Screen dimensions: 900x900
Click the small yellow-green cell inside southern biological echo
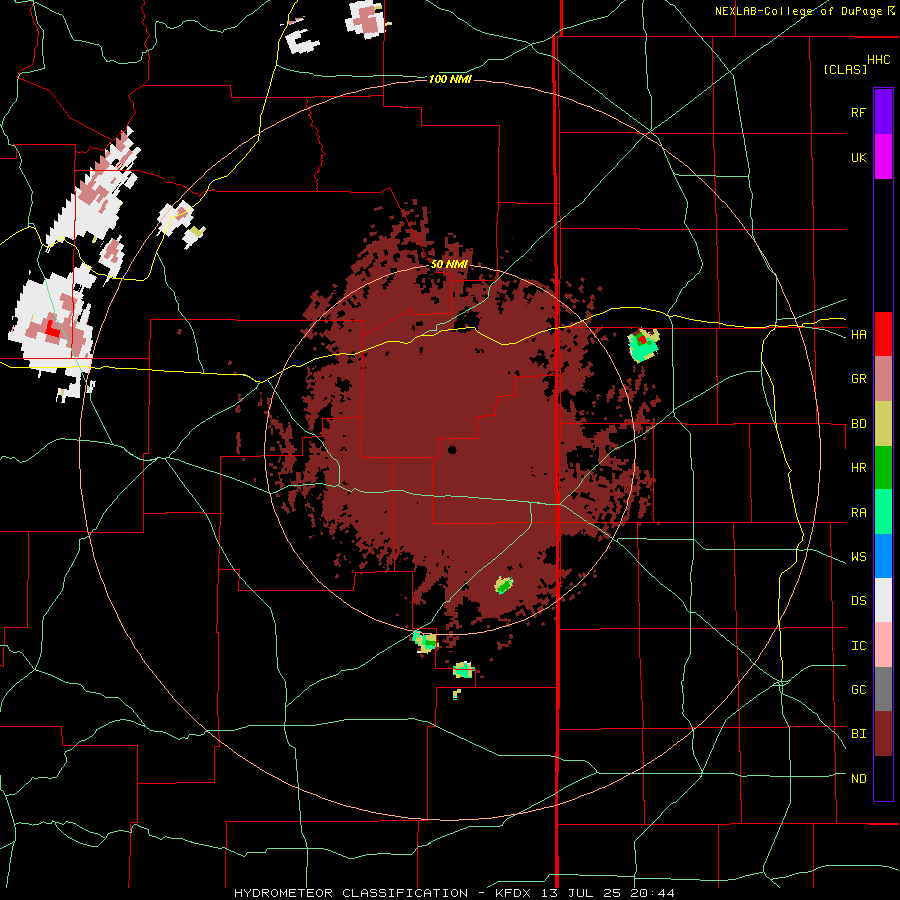tap(503, 585)
